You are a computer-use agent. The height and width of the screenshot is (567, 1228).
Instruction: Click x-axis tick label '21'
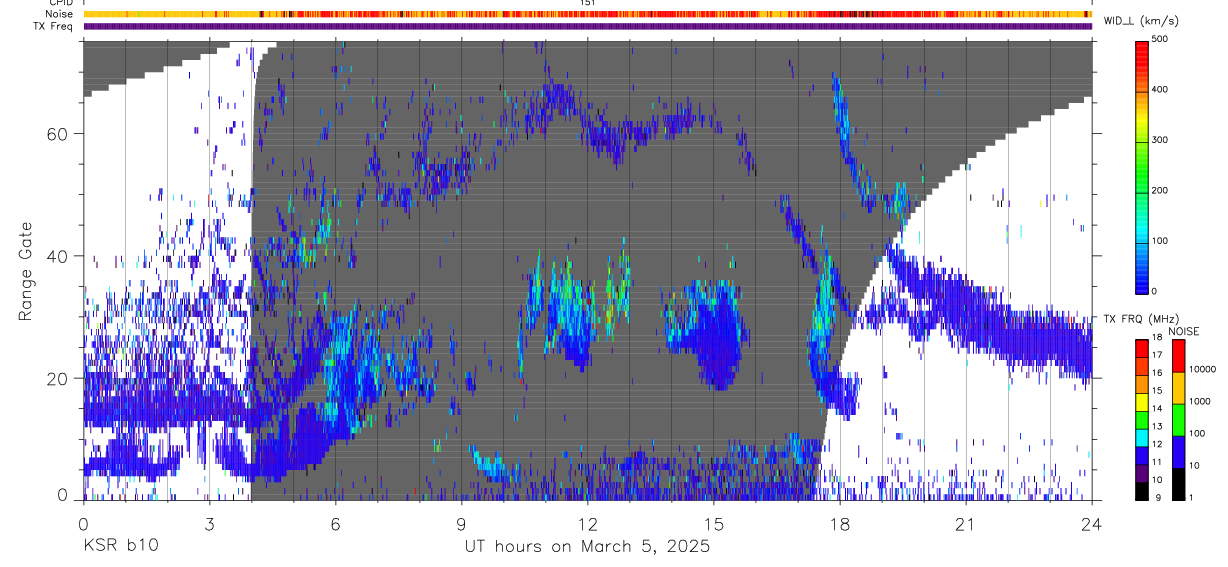[x=966, y=524]
